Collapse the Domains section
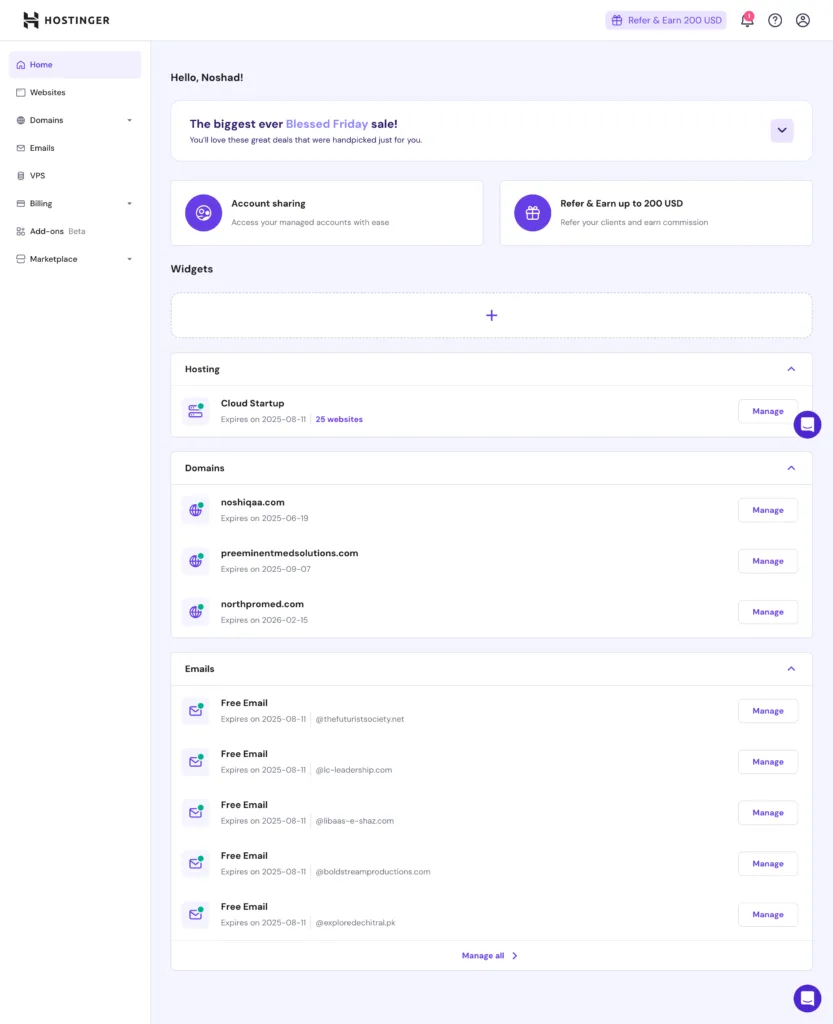833x1024 pixels. tap(791, 468)
